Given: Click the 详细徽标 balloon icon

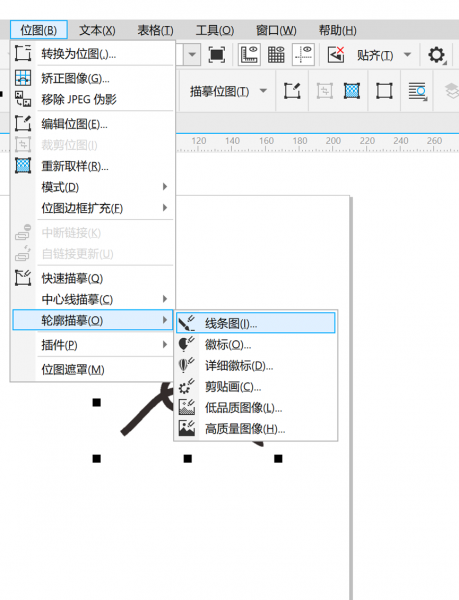Looking at the screenshot, I should coord(186,365).
